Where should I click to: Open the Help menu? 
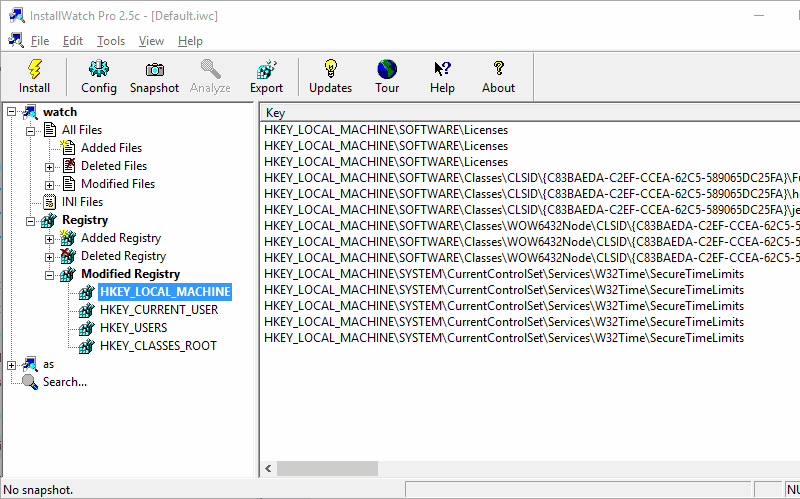(x=190, y=41)
